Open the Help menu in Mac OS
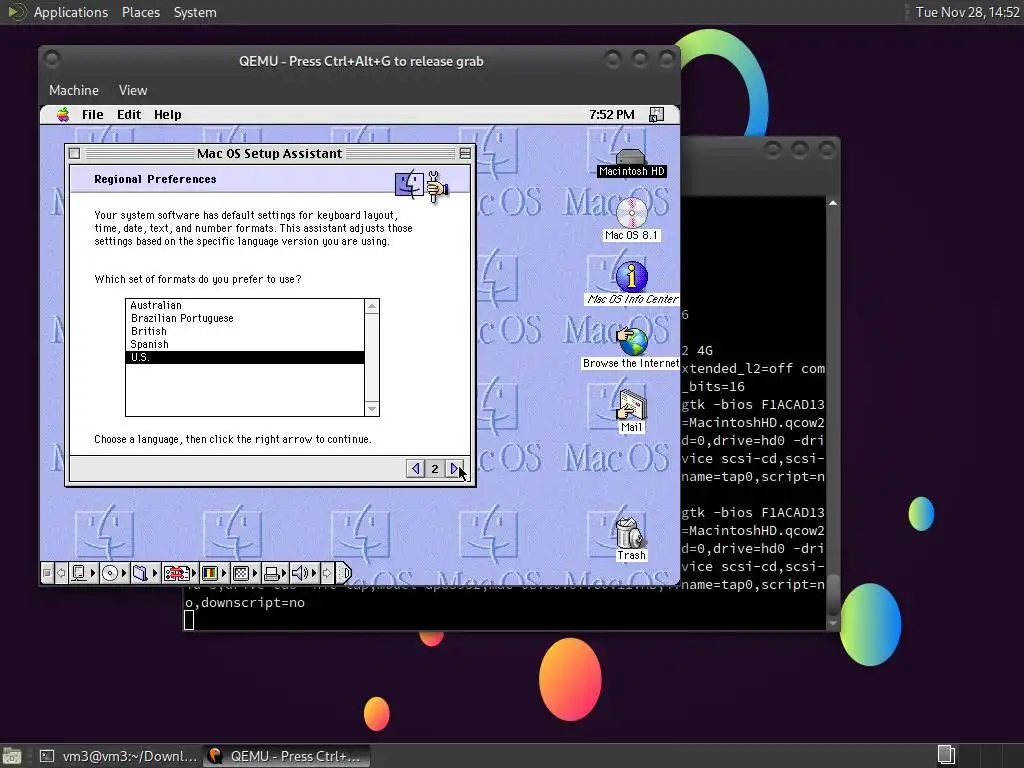This screenshot has height=768, width=1024. (167, 115)
